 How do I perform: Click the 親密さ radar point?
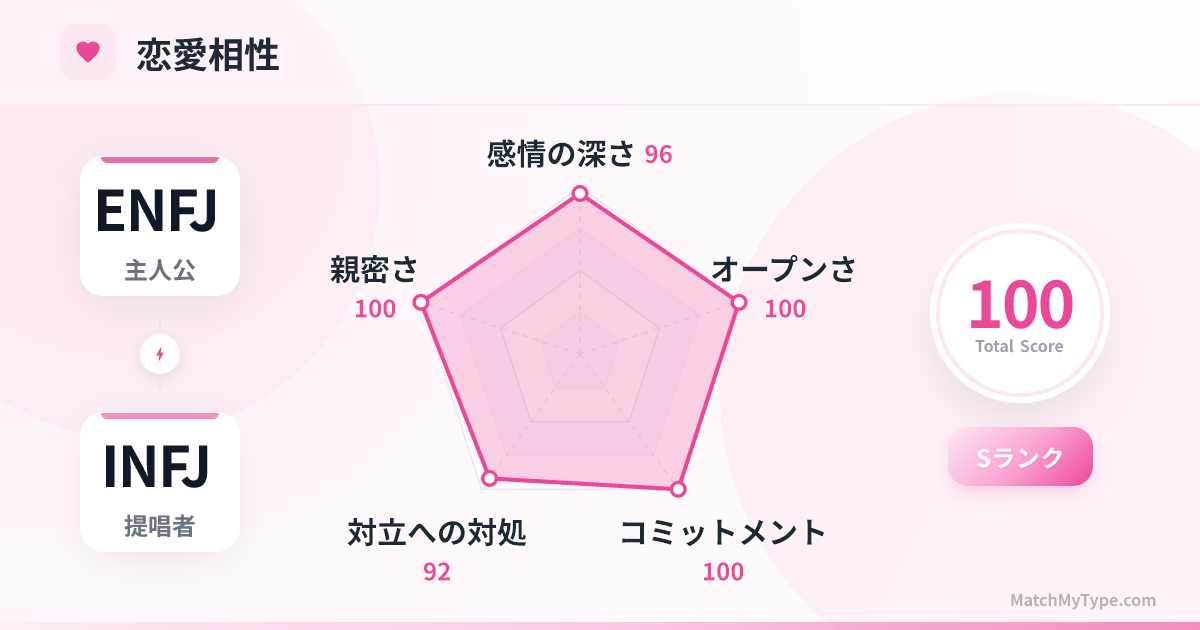pos(421,302)
